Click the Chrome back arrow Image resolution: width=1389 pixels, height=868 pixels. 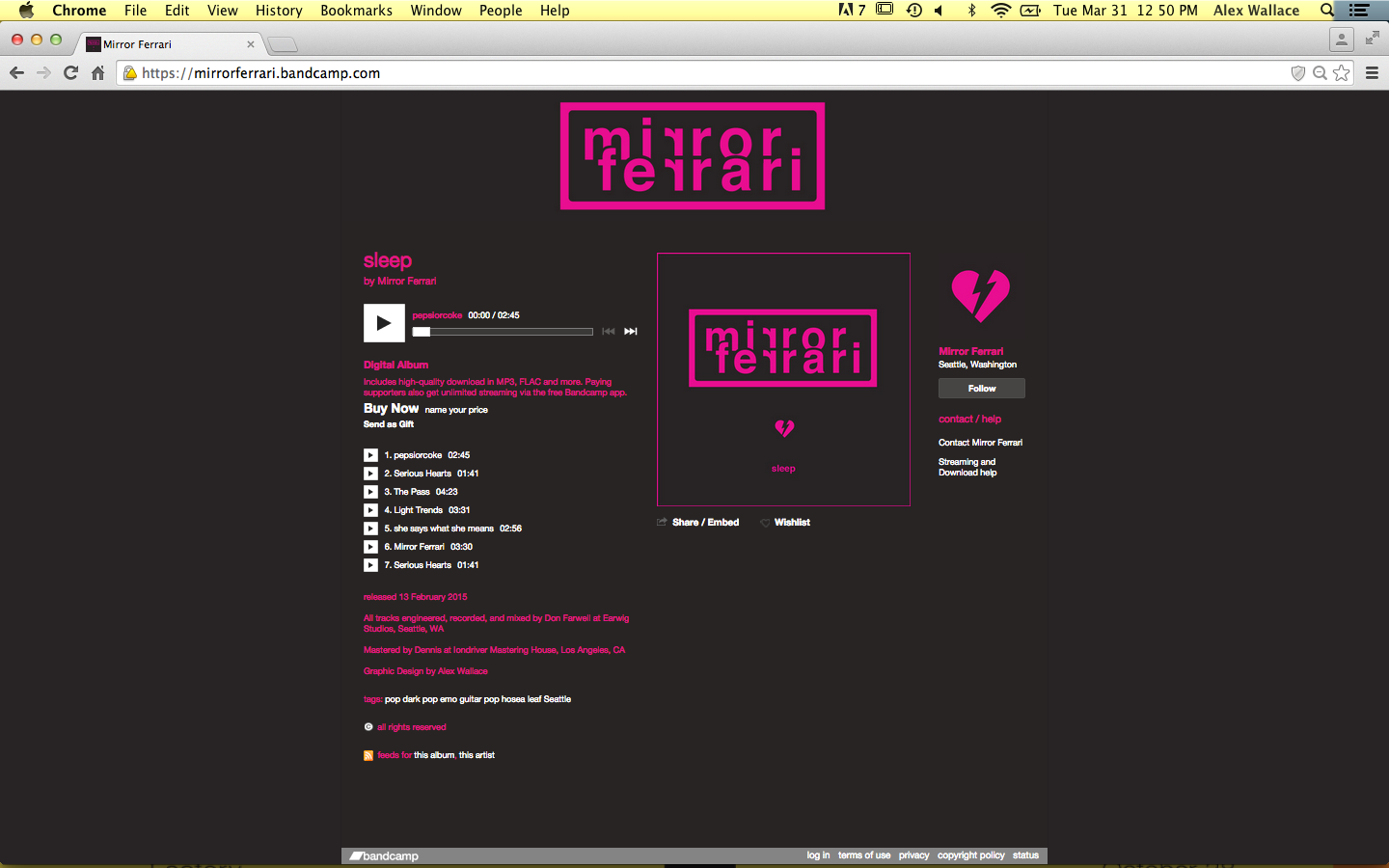(16, 72)
